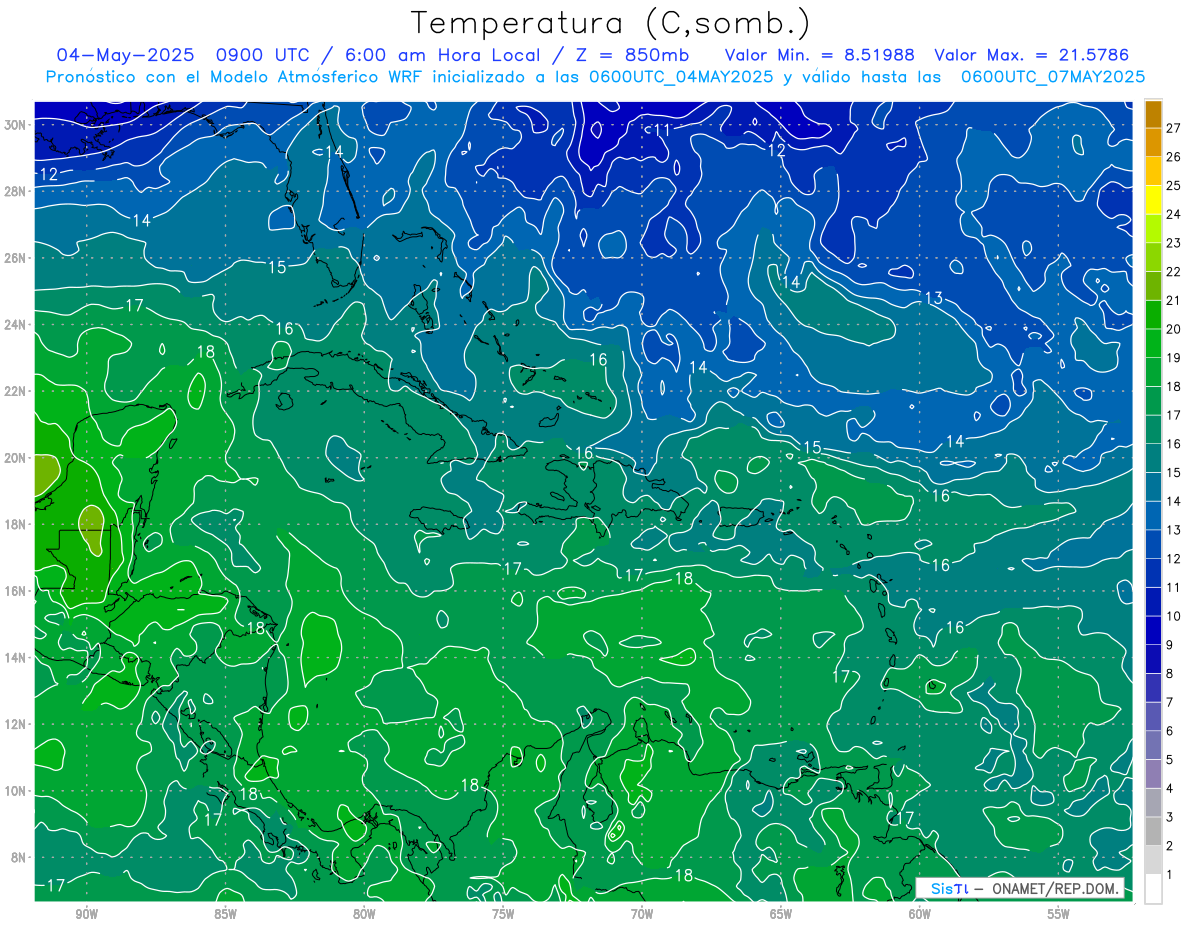Screen dimensions: 1200x927
Task: Click the colorbar label '1'
Action: tap(1169, 875)
